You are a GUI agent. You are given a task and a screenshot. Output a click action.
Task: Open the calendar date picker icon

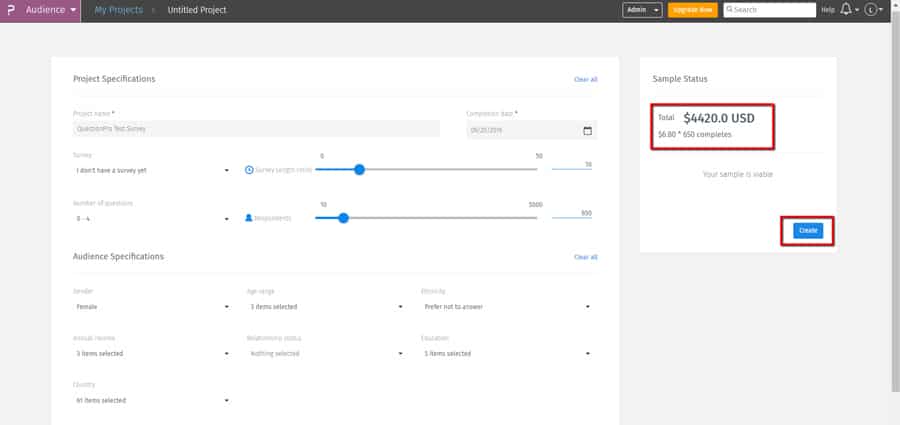[x=587, y=130]
